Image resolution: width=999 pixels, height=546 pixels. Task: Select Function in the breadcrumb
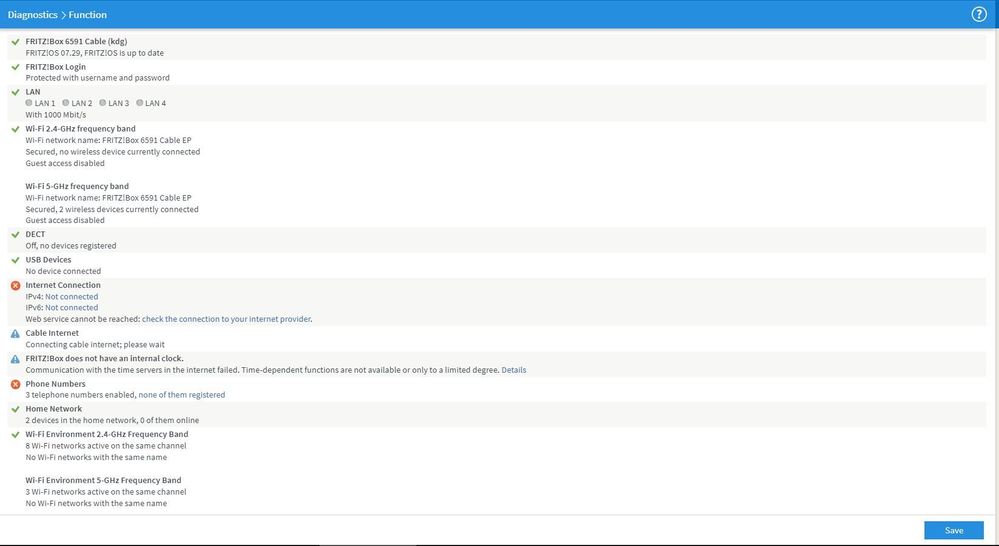click(x=88, y=15)
